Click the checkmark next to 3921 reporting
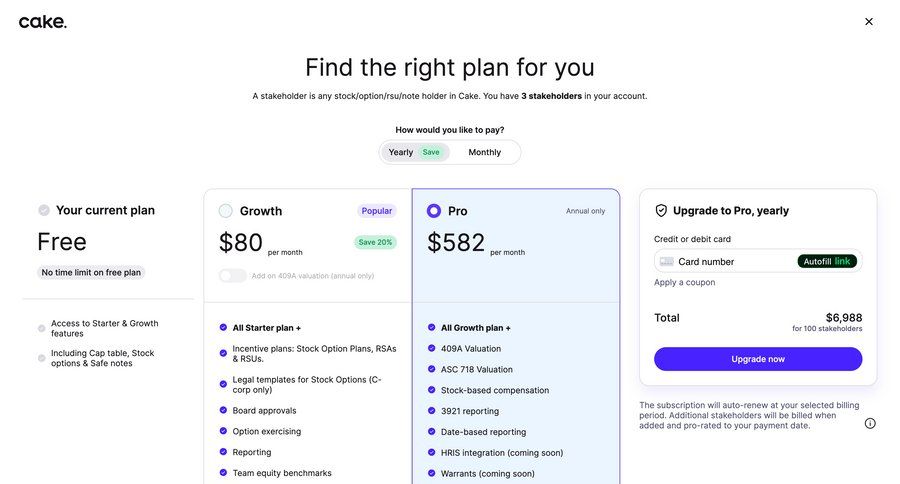 coord(432,411)
